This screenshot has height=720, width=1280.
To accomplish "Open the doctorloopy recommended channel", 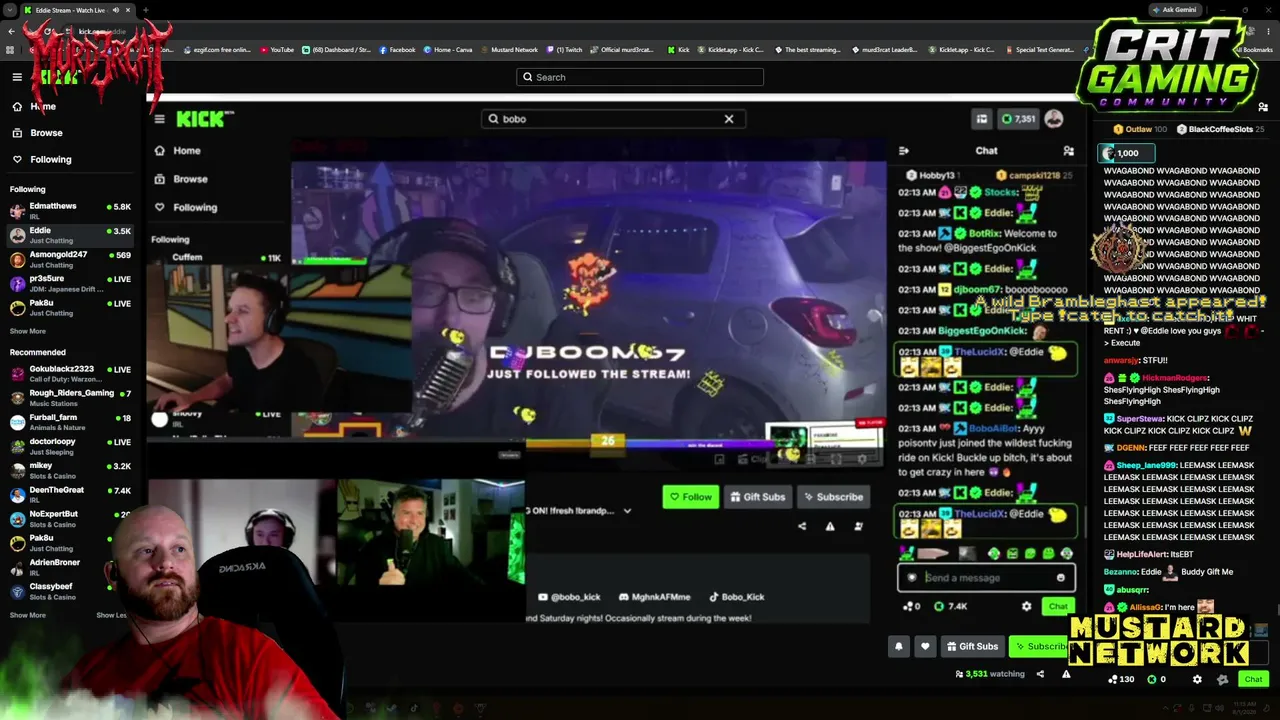I will pyautogui.click(x=70, y=446).
